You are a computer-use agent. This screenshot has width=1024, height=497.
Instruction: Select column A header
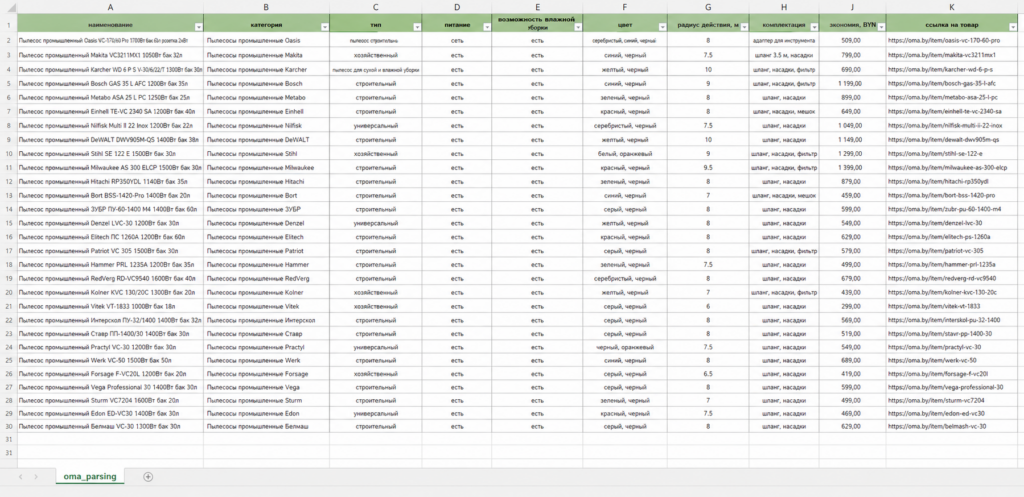pos(110,7)
